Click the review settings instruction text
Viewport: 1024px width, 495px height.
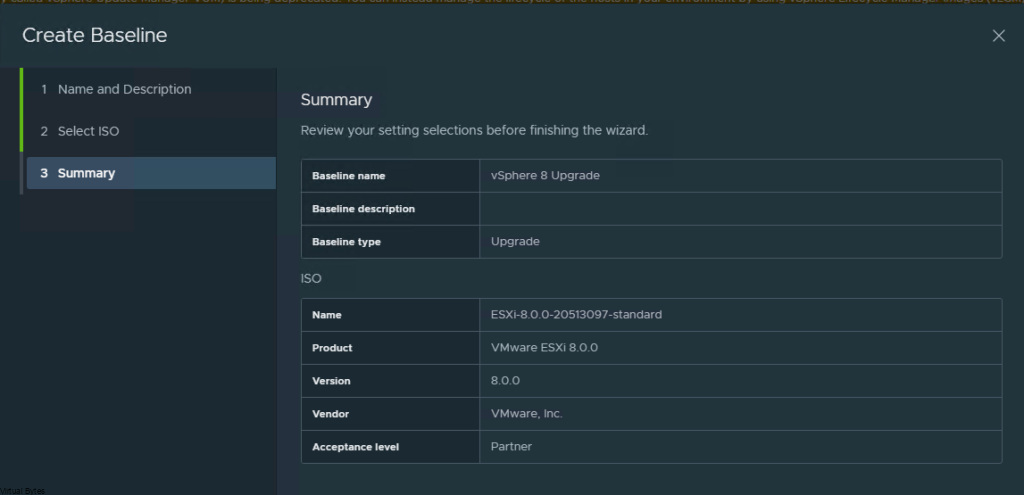click(474, 130)
